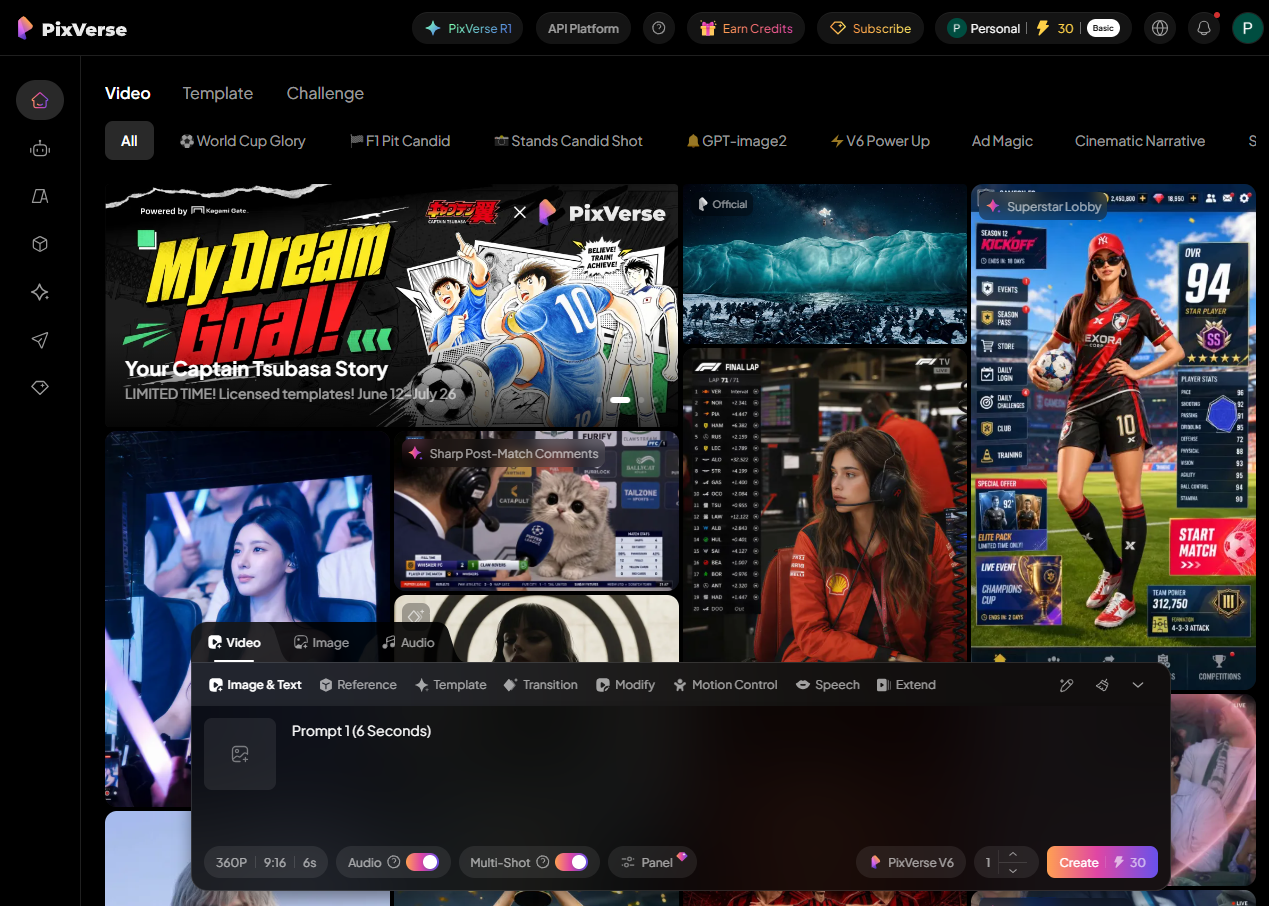Select Transition mode
1269x906 pixels.
(x=541, y=685)
